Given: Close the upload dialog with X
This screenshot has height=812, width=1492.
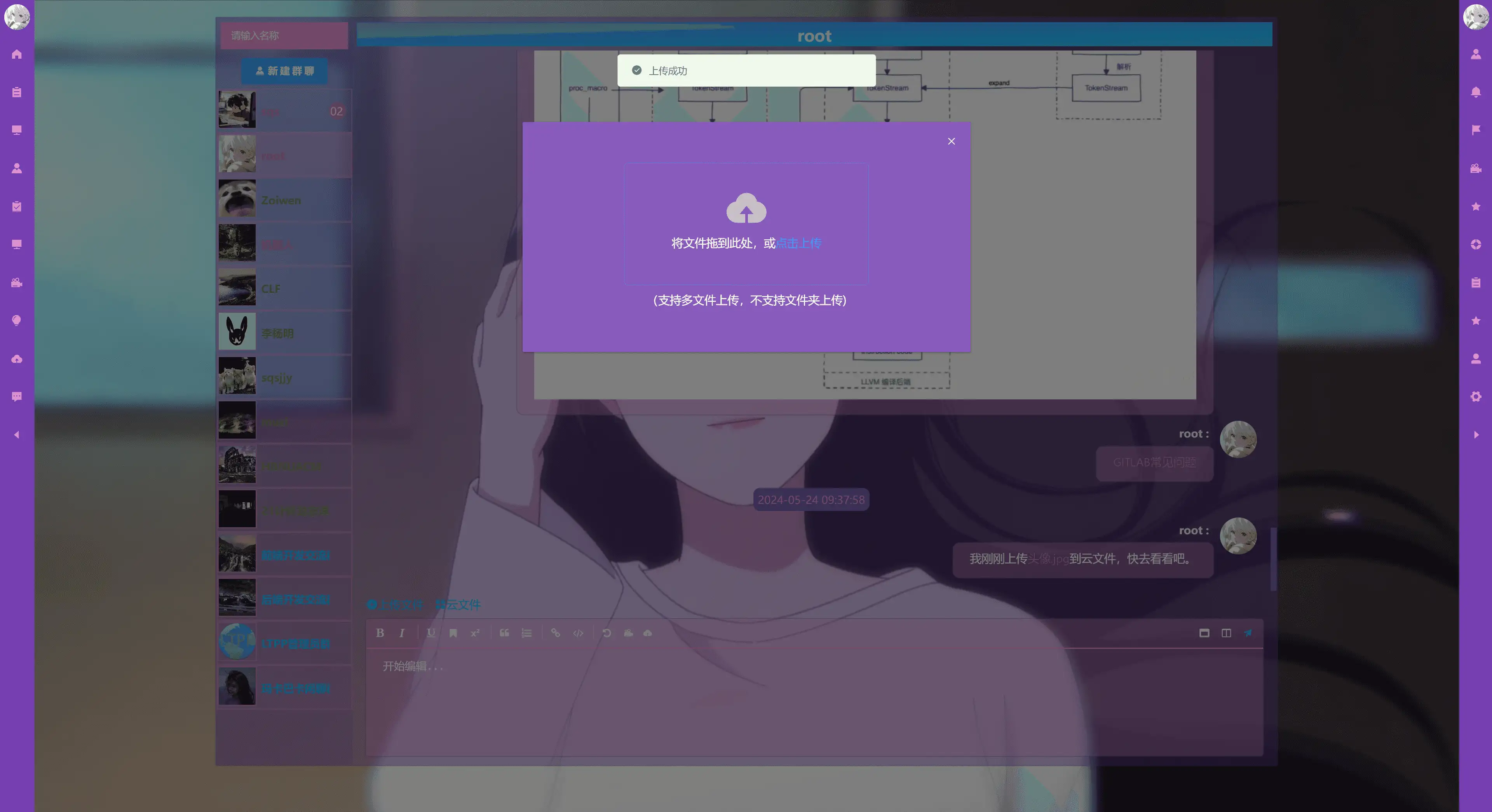Looking at the screenshot, I should (951, 141).
